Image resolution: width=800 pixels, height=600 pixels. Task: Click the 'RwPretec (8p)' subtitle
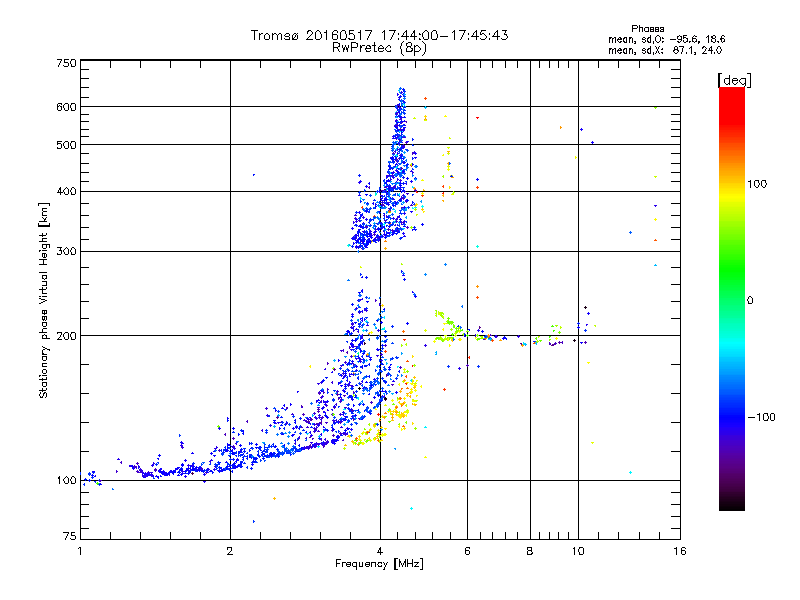pyautogui.click(x=379, y=48)
